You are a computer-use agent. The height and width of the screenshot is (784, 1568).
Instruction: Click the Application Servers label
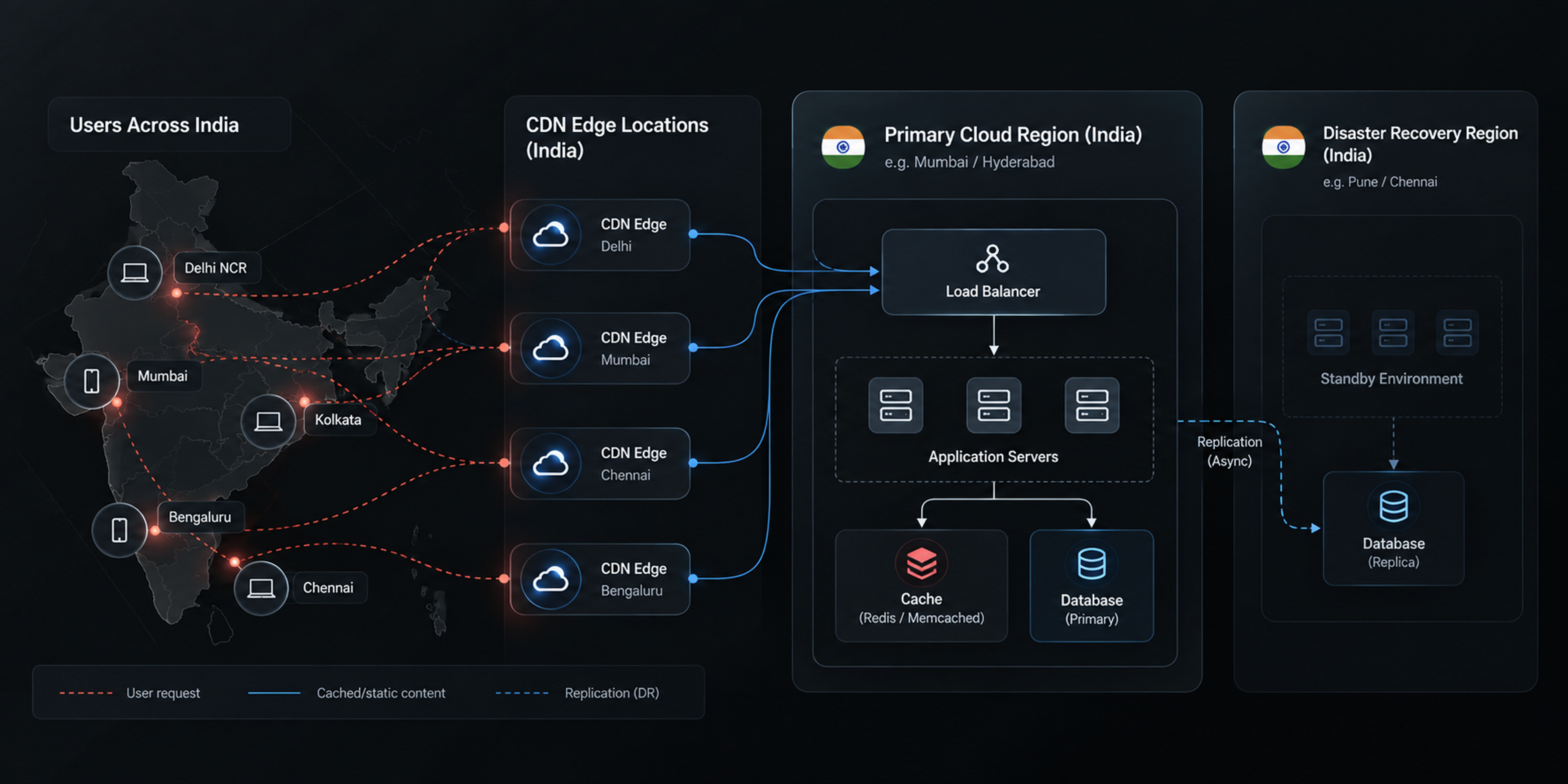(993, 457)
